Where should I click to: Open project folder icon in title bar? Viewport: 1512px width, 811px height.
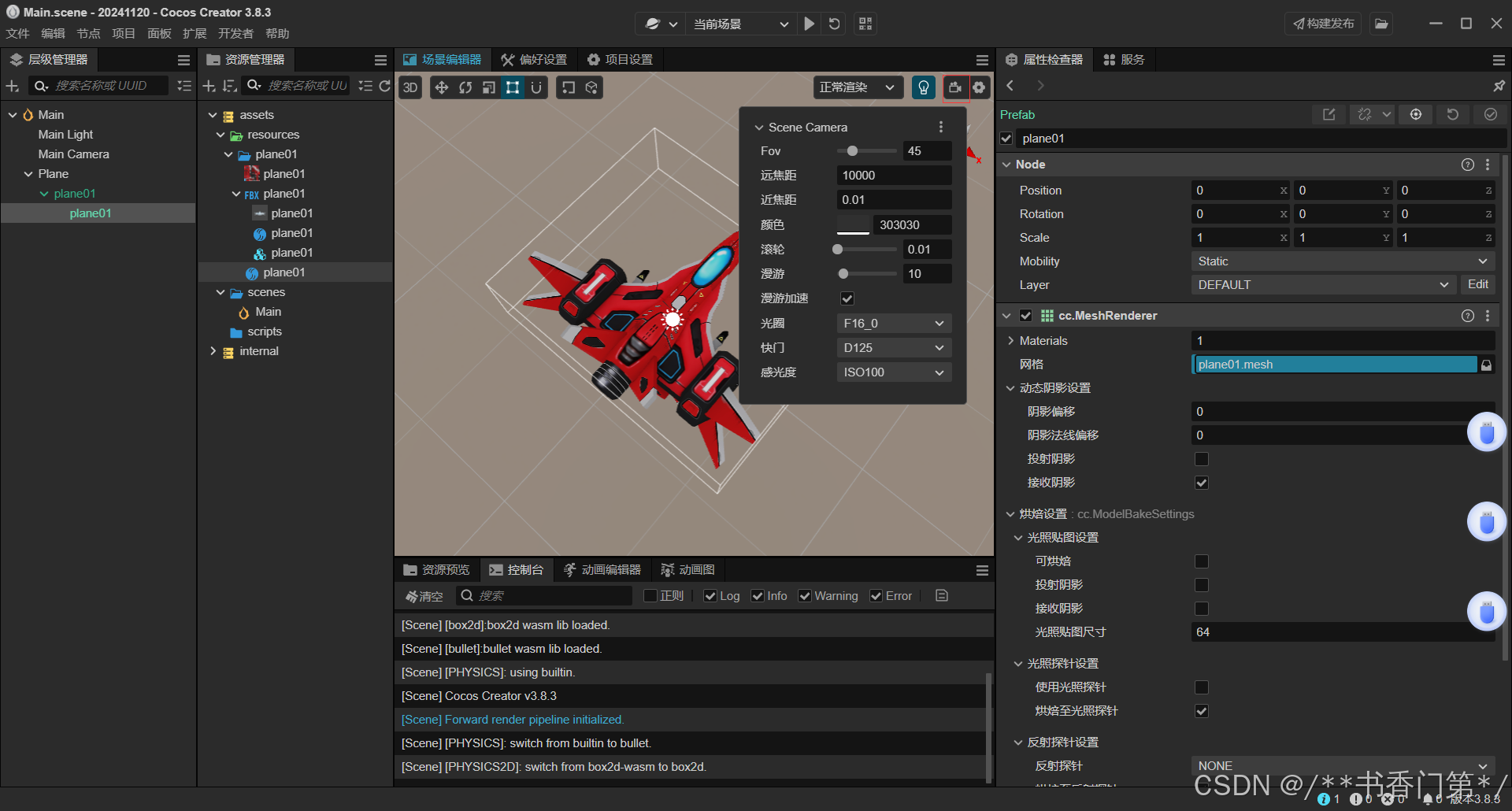[1381, 24]
